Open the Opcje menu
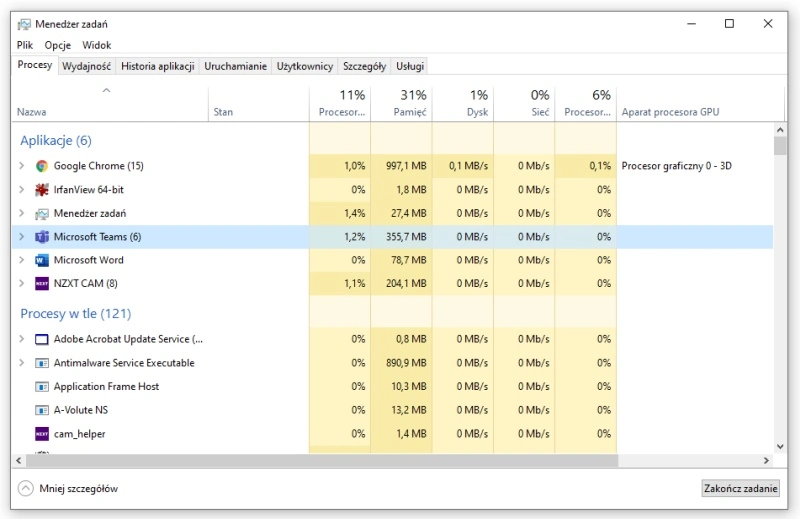This screenshot has width=800, height=519. pos(57,45)
